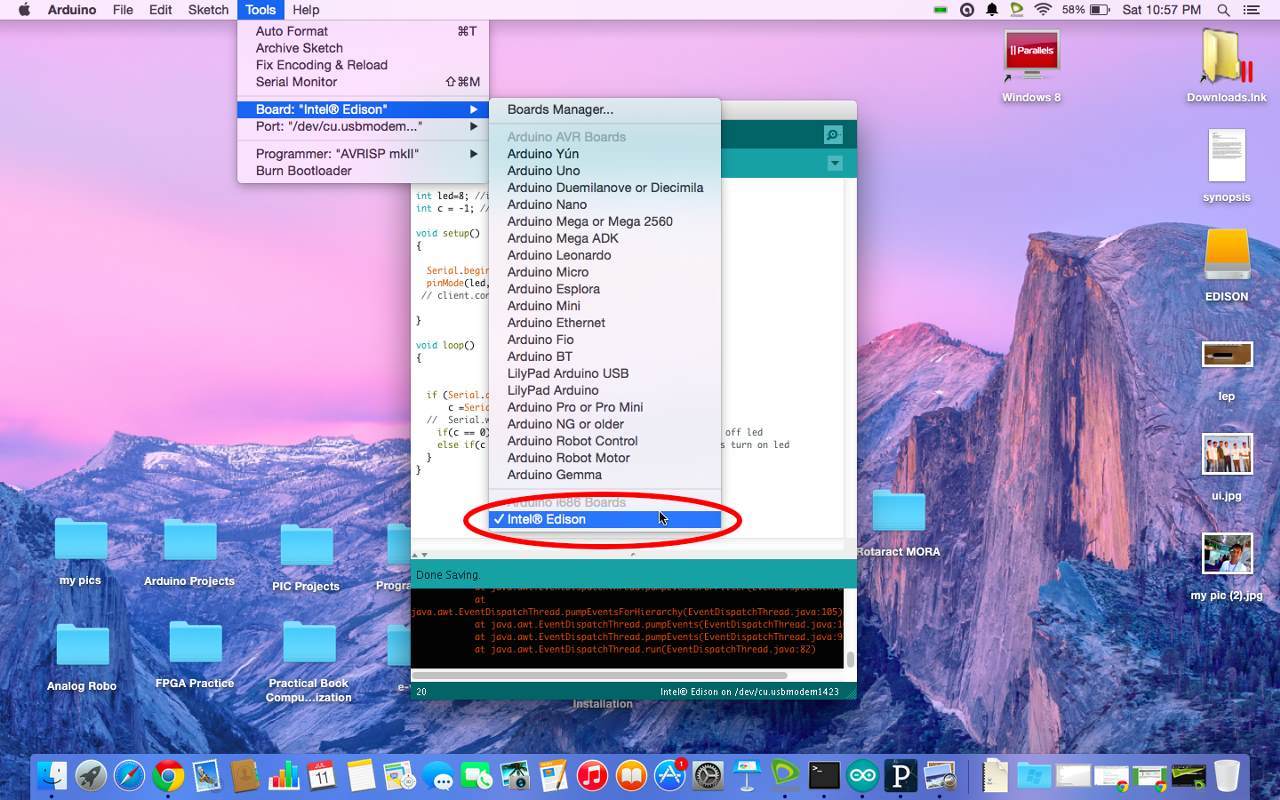Image resolution: width=1280 pixels, height=800 pixels.
Task: Open the Trash in the Dock
Action: (x=1227, y=775)
